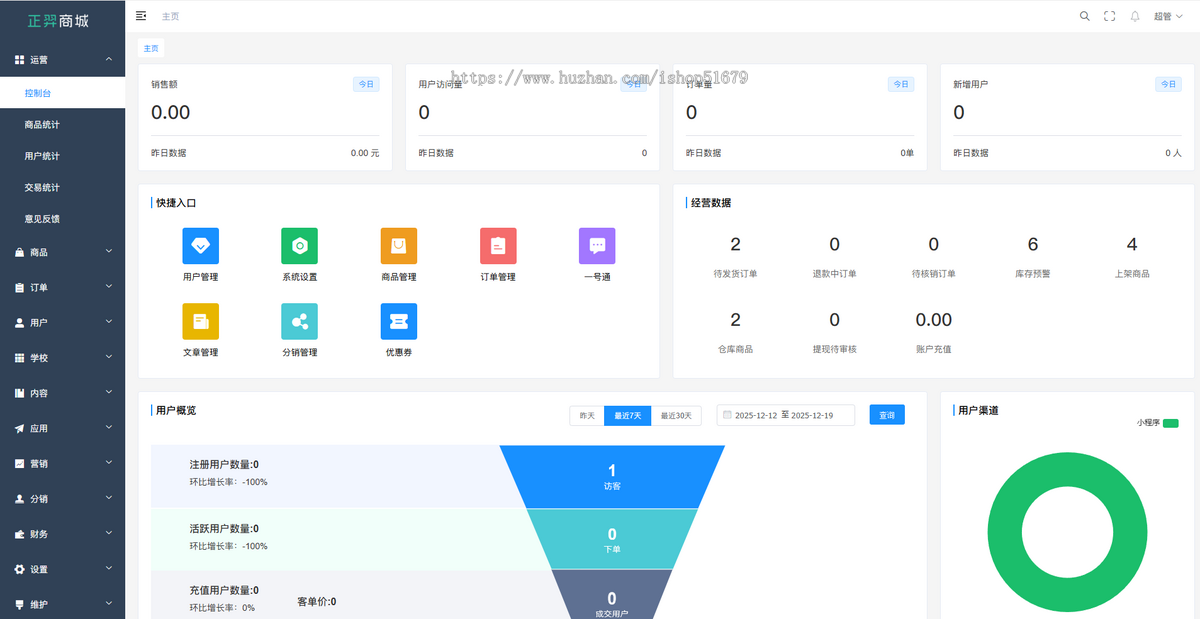Open 商品管理 quick entry icon
The height and width of the screenshot is (619, 1200).
click(398, 246)
